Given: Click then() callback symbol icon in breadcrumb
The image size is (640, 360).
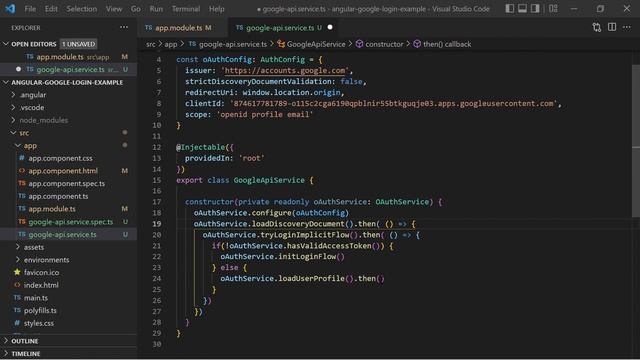Looking at the screenshot, I should (417, 44).
